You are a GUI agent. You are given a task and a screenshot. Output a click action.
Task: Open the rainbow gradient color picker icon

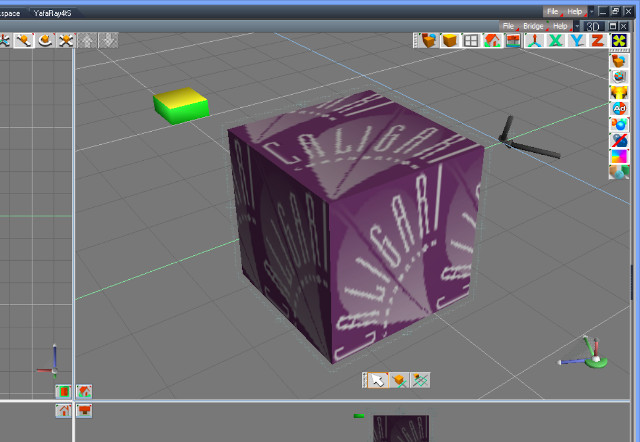[619, 156]
